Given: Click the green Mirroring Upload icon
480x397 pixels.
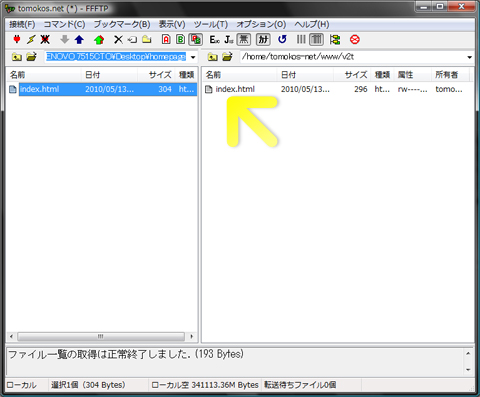Looking at the screenshot, I should (99, 40).
